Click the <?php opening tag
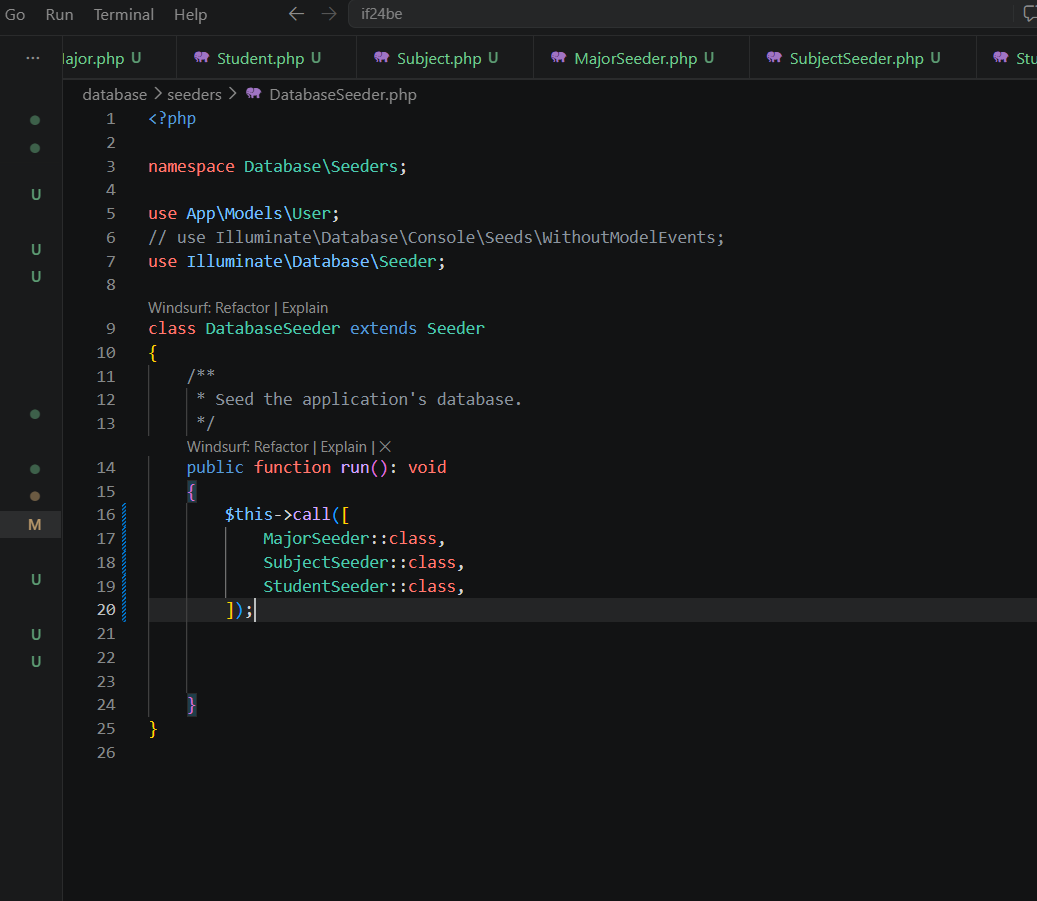The image size is (1037, 901). coord(172,118)
